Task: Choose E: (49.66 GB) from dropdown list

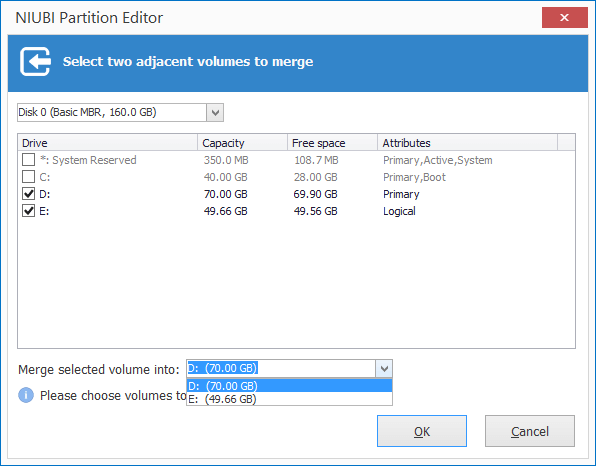Action: click(x=289, y=399)
